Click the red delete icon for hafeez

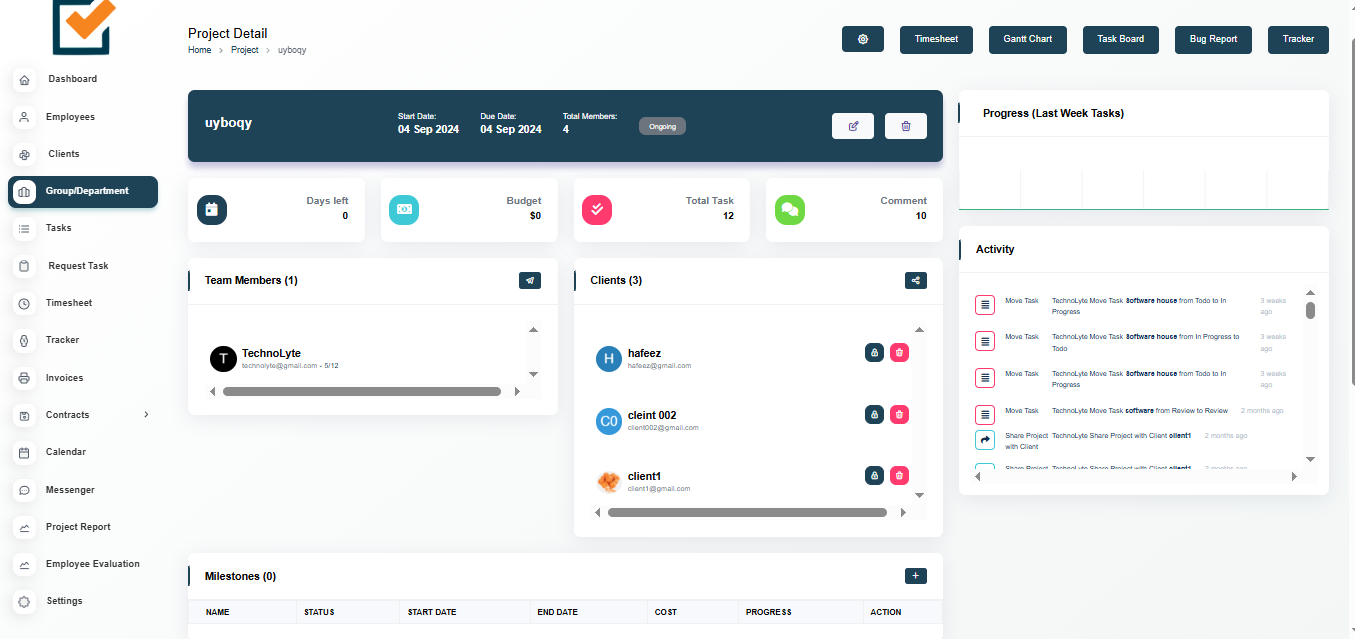899,352
